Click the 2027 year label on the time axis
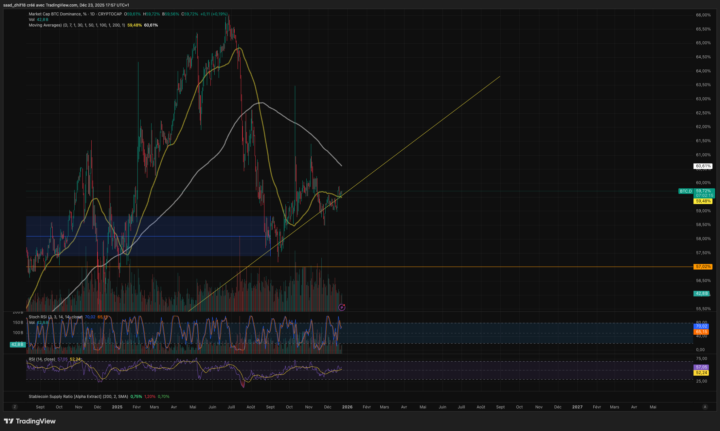 [x=577, y=407]
